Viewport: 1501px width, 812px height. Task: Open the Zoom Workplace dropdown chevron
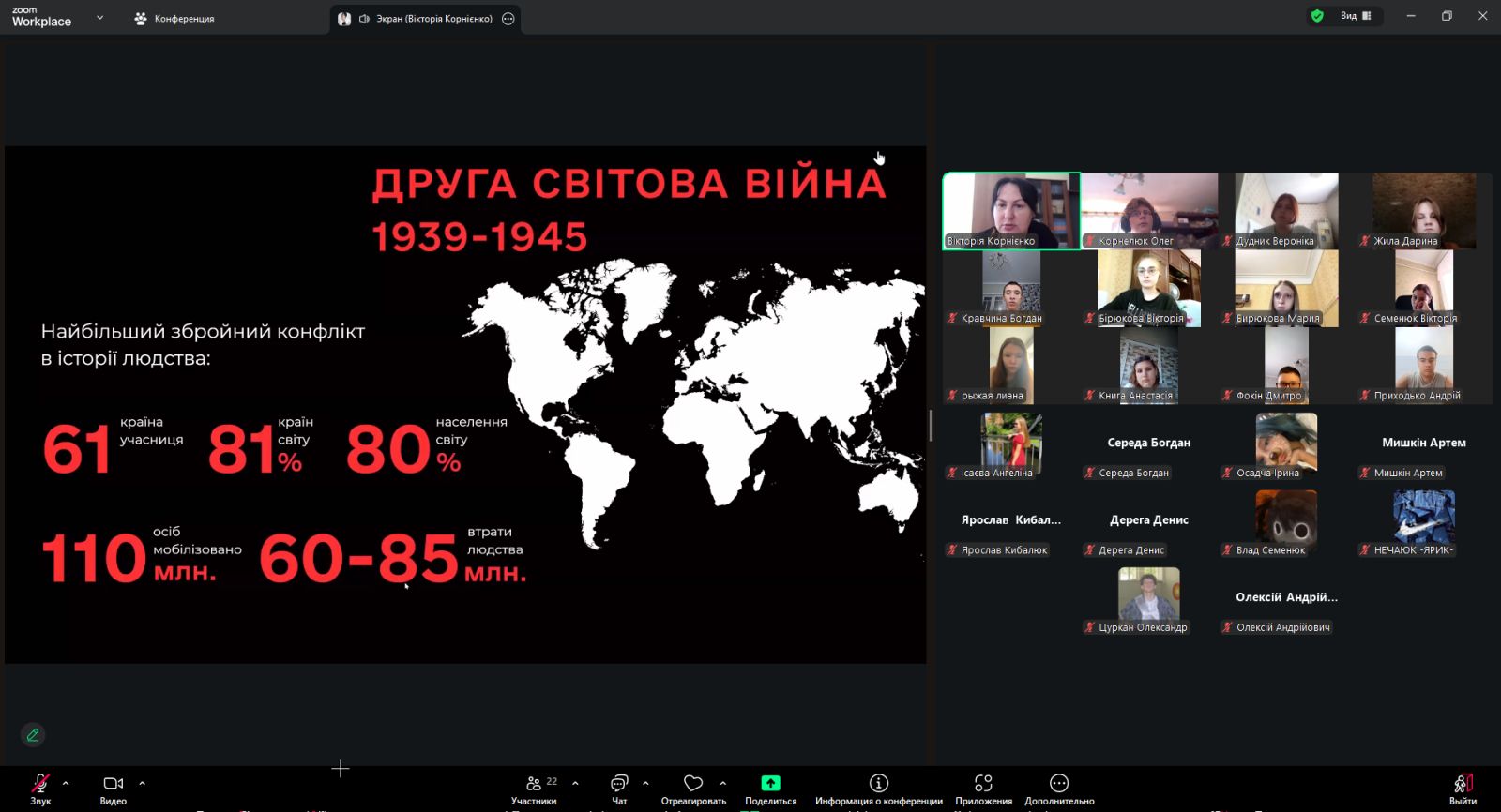[100, 18]
